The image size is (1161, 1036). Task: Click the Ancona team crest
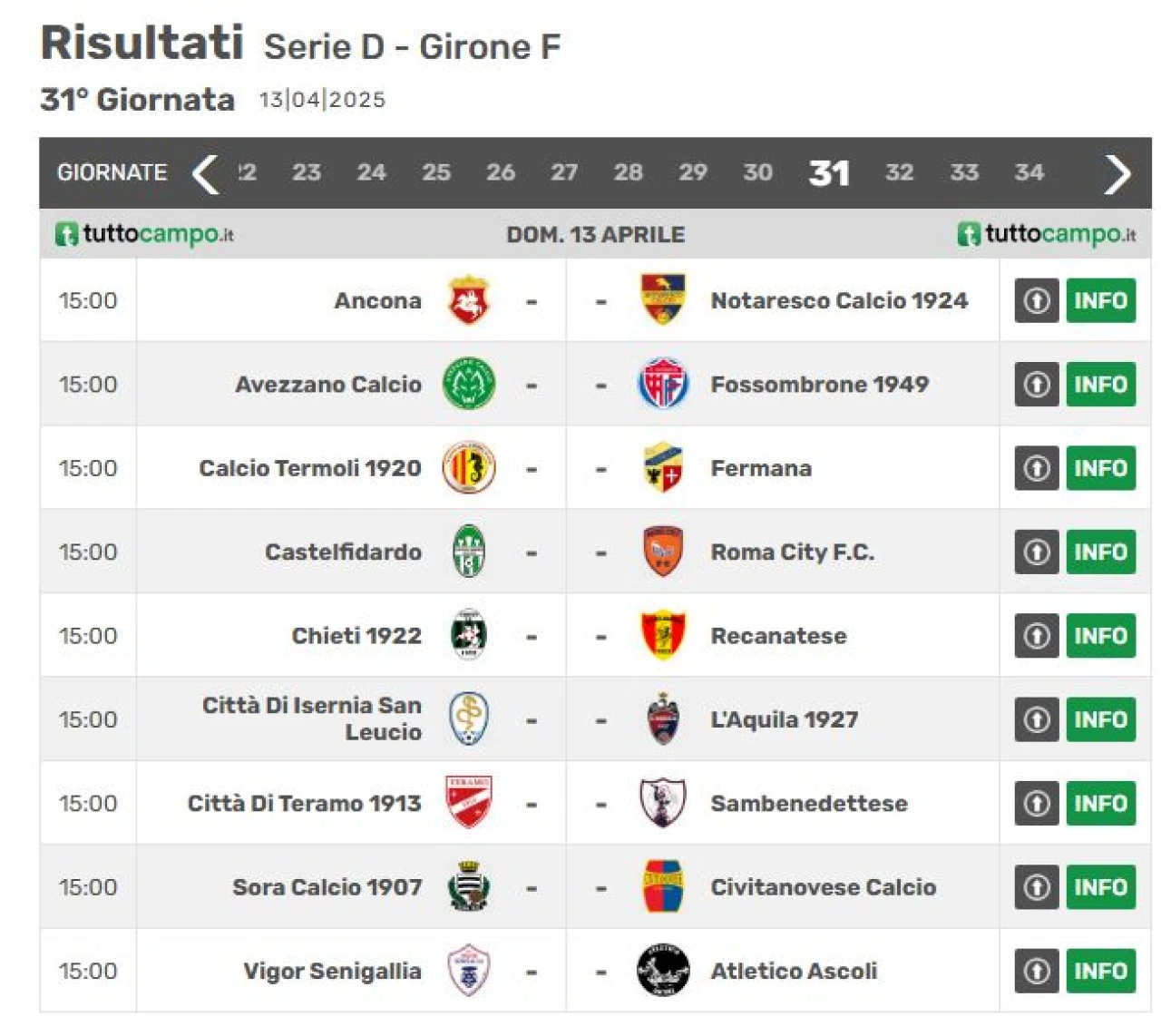pos(469,300)
